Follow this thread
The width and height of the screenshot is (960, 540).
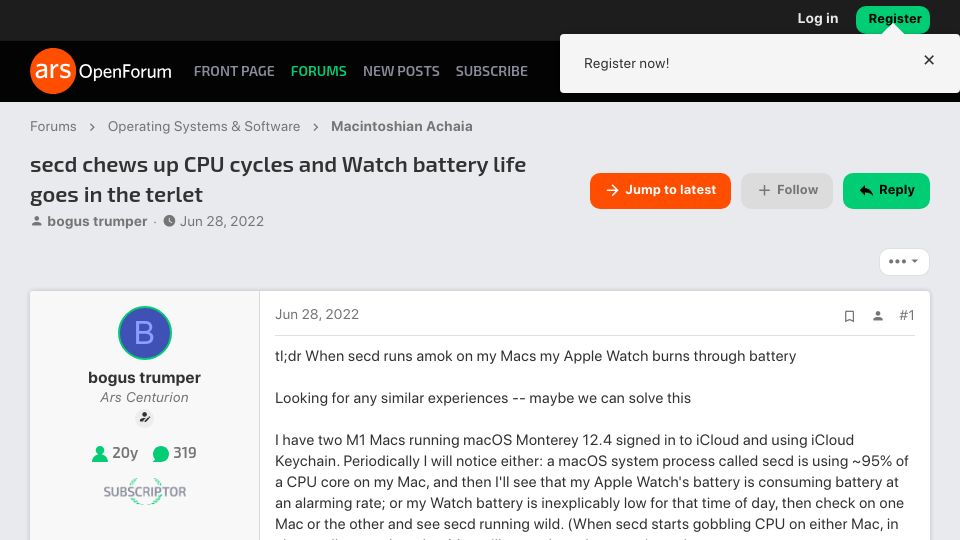coord(787,190)
